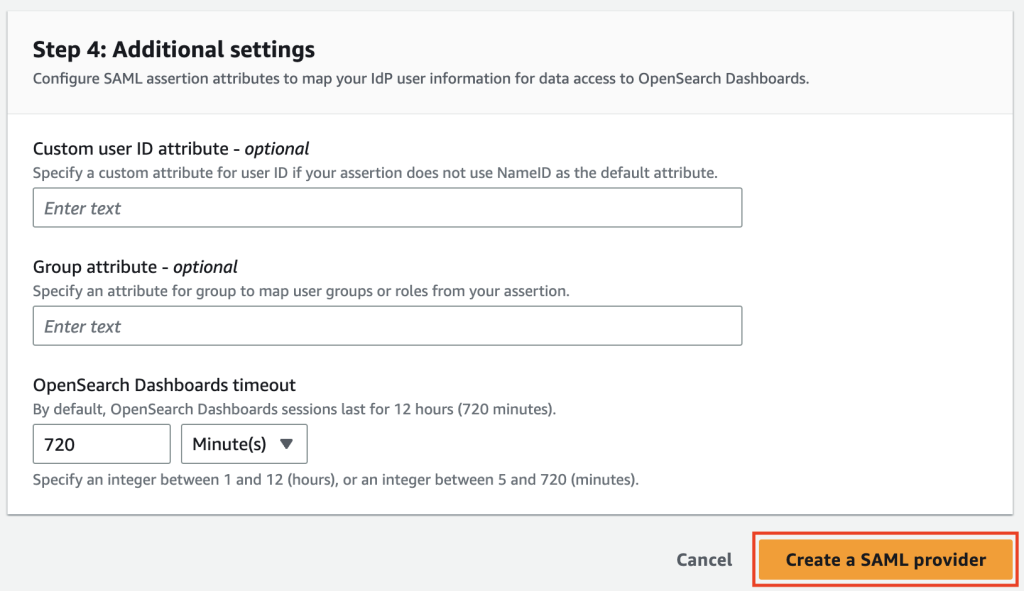Click the Configure SAML assertion attributes description

click(420, 78)
